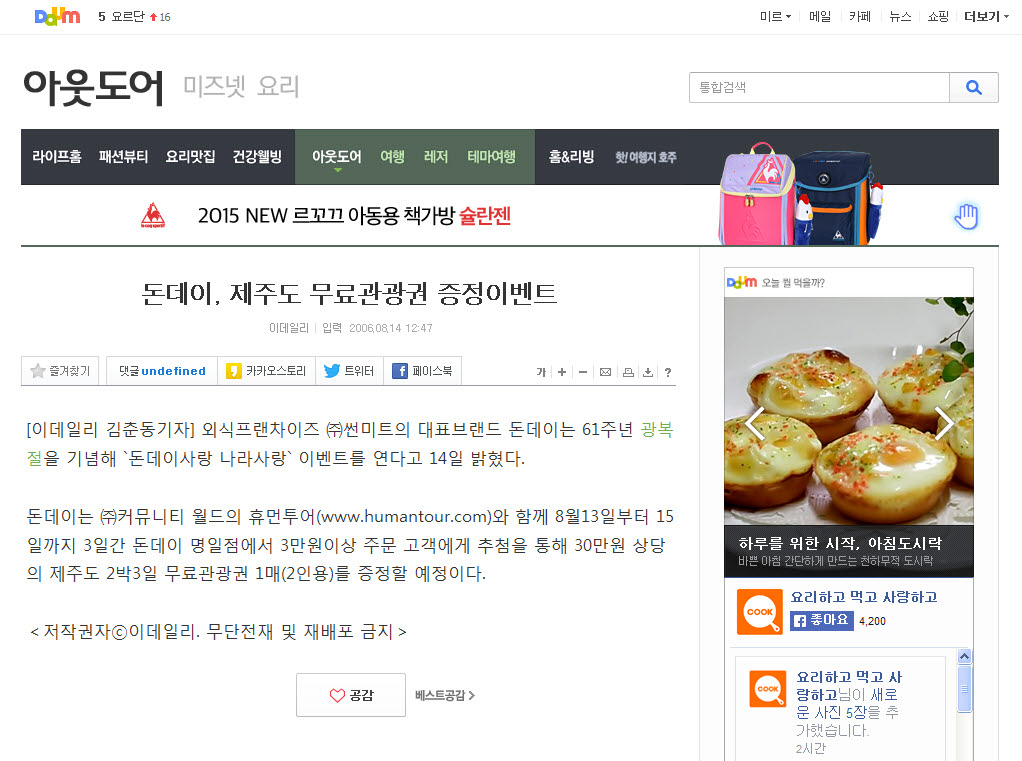Open 베스트공감 link
The height and width of the screenshot is (761, 1022).
(x=445, y=695)
